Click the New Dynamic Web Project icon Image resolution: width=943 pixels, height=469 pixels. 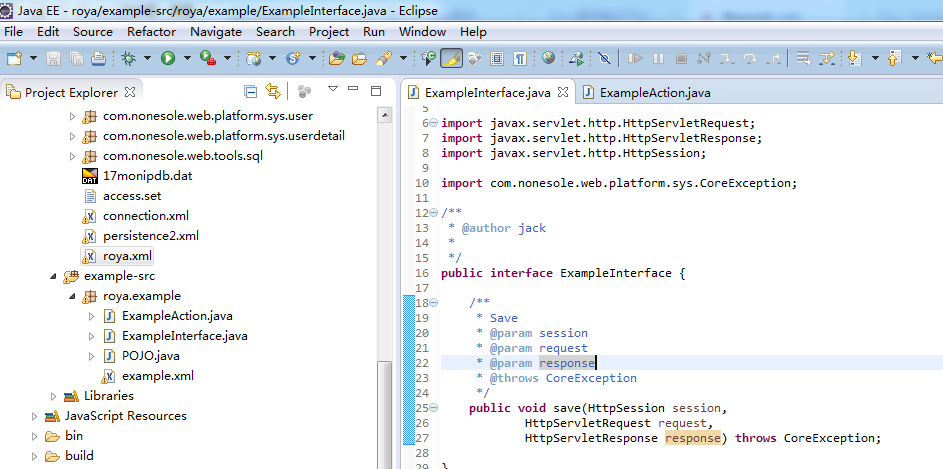254,58
